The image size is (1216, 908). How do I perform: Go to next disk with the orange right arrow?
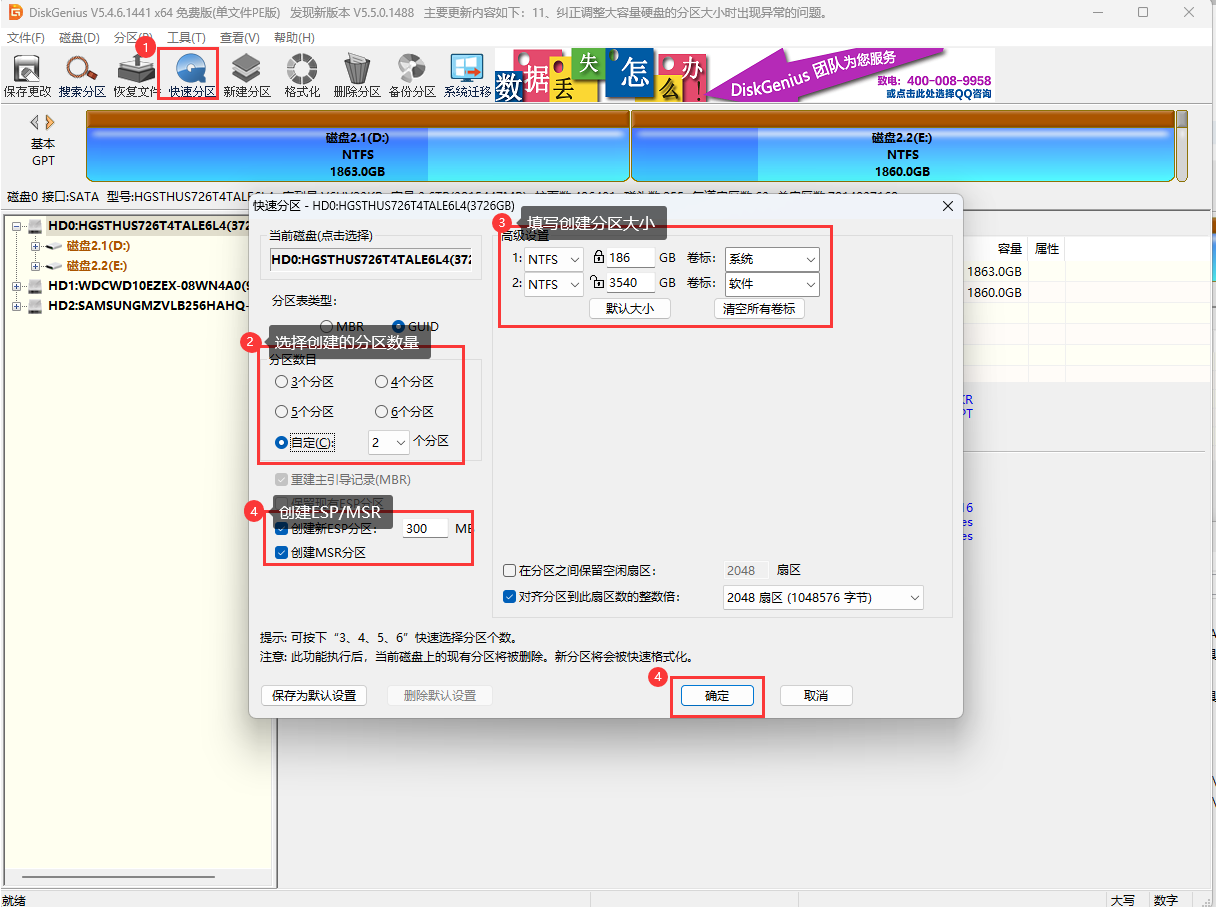tap(50, 122)
